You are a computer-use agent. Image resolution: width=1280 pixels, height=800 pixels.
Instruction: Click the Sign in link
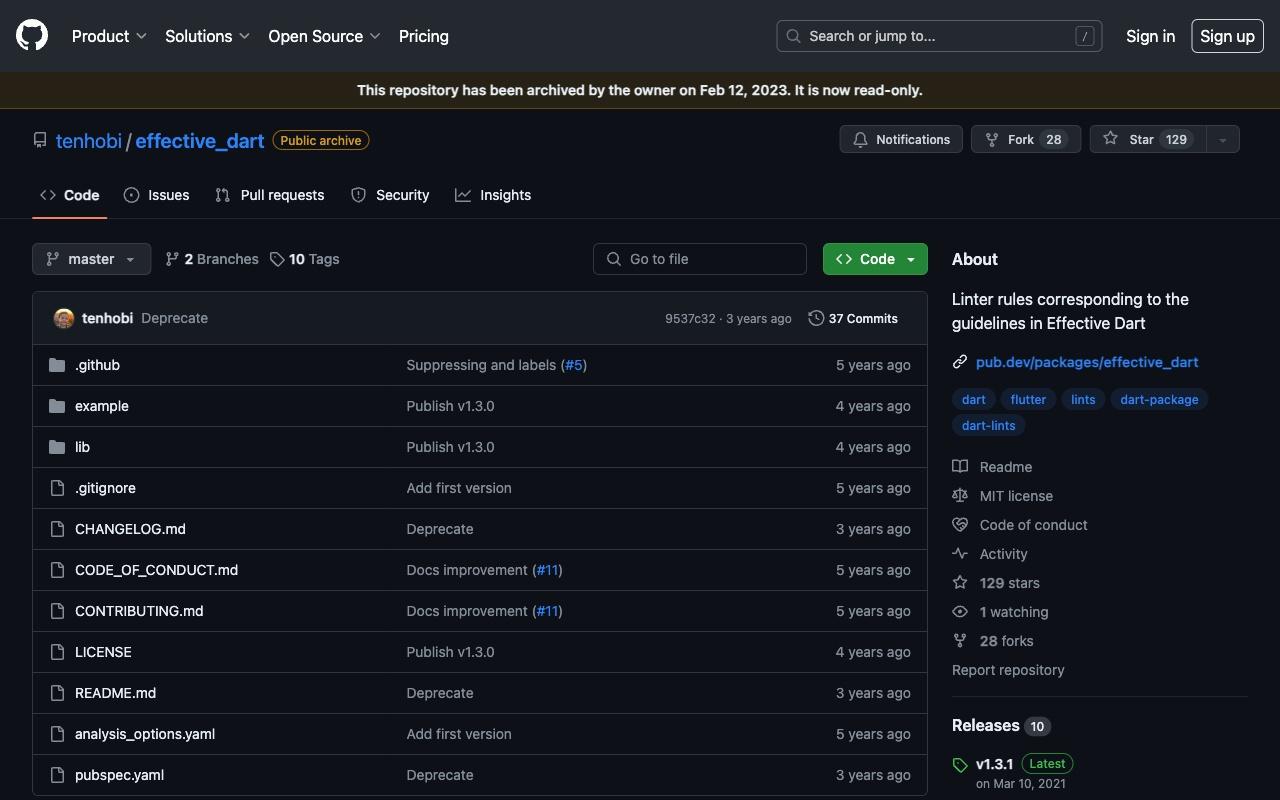1150,36
